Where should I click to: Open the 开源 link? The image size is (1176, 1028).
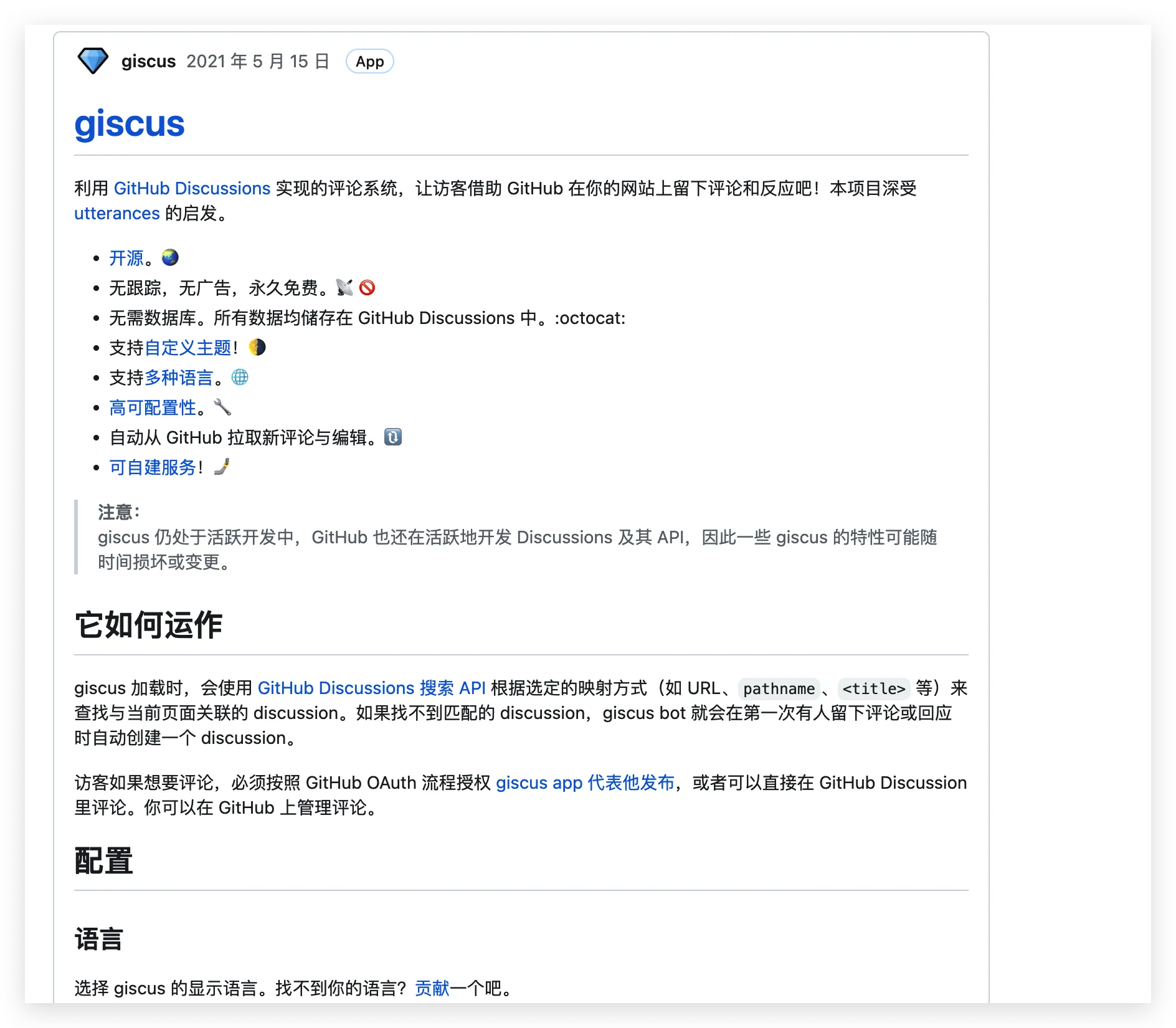(126, 258)
